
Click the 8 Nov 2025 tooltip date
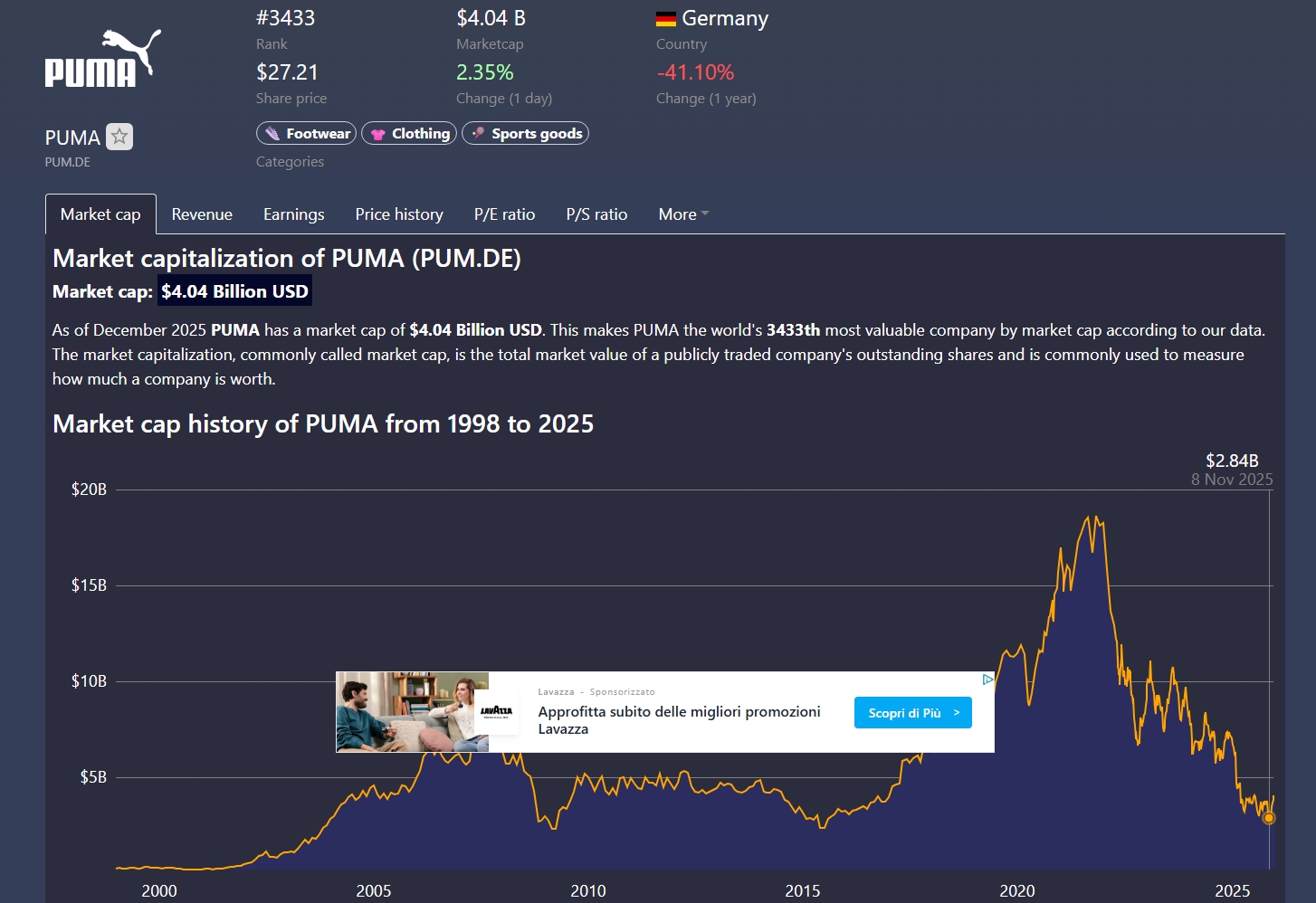coord(1232,480)
